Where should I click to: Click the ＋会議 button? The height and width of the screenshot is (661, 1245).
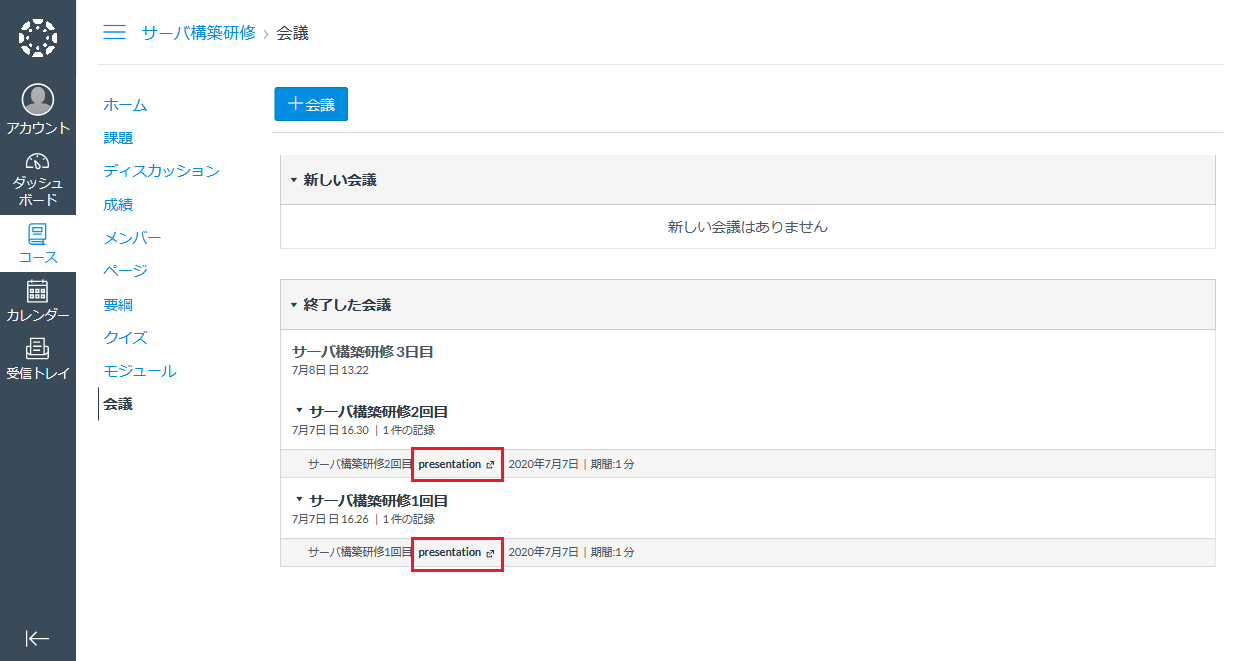311,104
